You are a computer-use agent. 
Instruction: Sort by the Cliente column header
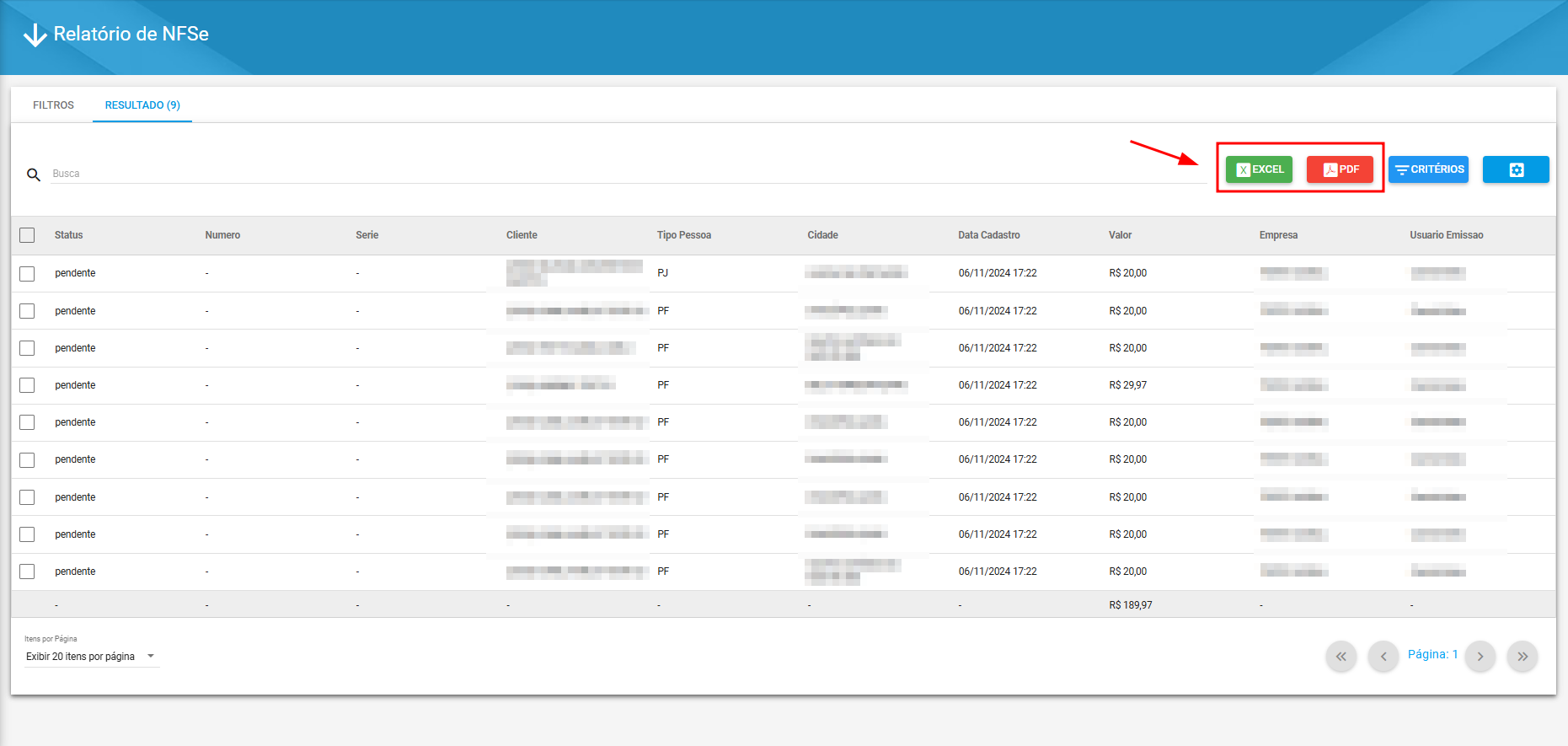pyautogui.click(x=522, y=235)
